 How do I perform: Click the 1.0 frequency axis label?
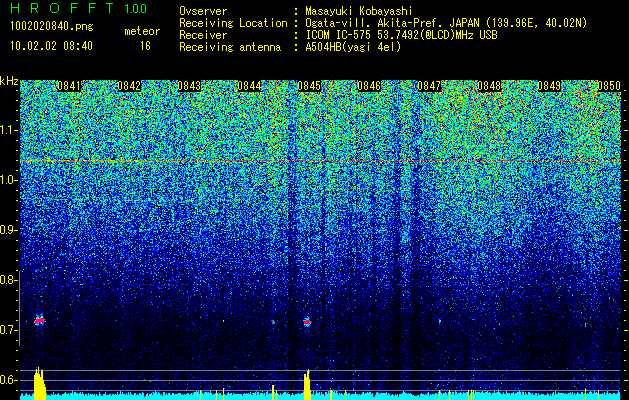pyautogui.click(x=9, y=180)
